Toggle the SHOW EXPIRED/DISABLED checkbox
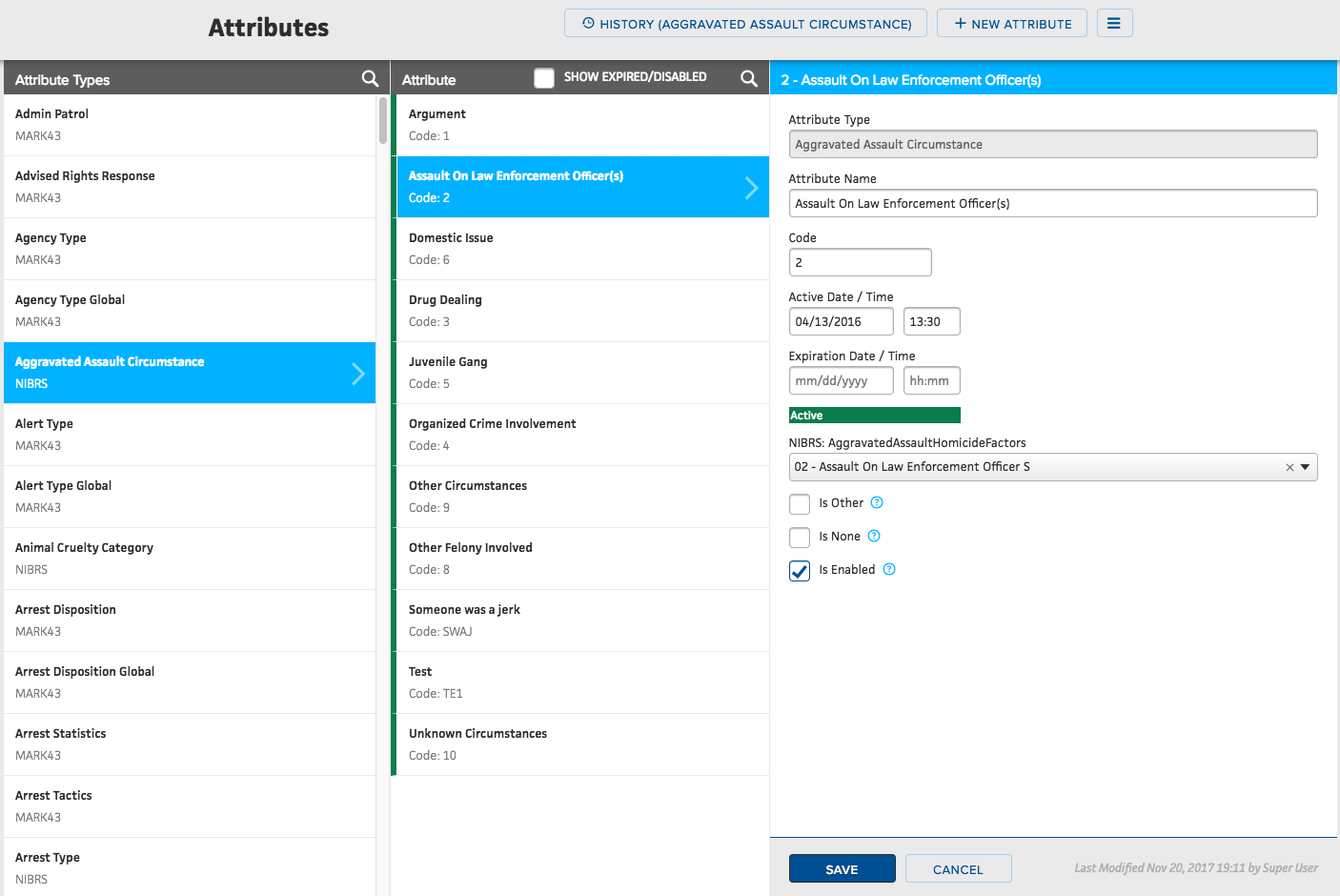This screenshot has width=1340, height=896. click(x=543, y=77)
